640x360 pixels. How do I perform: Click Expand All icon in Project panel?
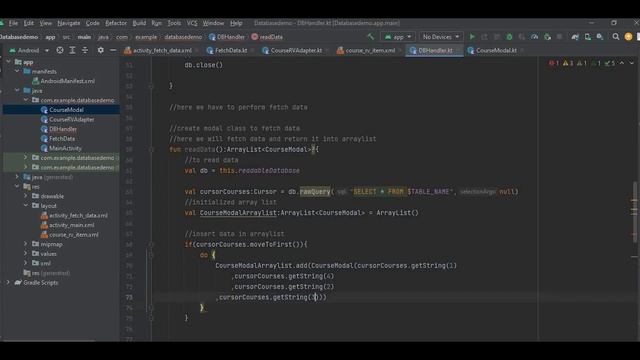coord(72,50)
